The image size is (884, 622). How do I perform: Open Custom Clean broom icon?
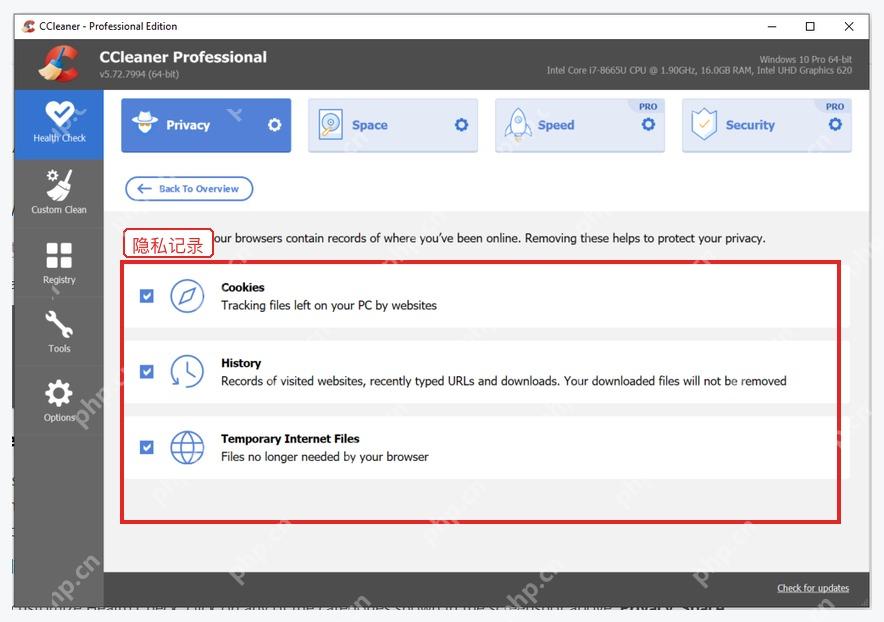[x=59, y=185]
